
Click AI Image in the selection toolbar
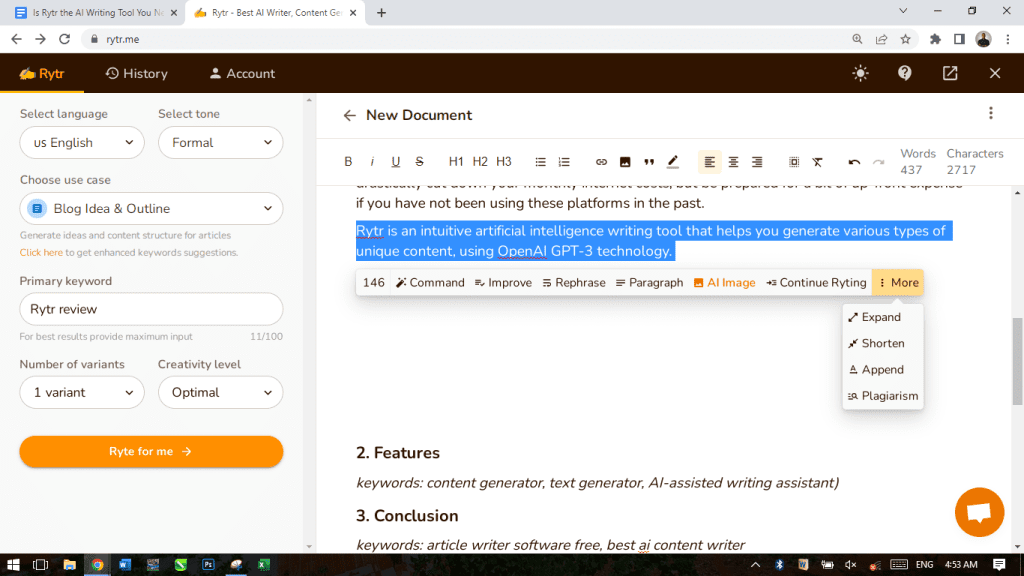724,283
